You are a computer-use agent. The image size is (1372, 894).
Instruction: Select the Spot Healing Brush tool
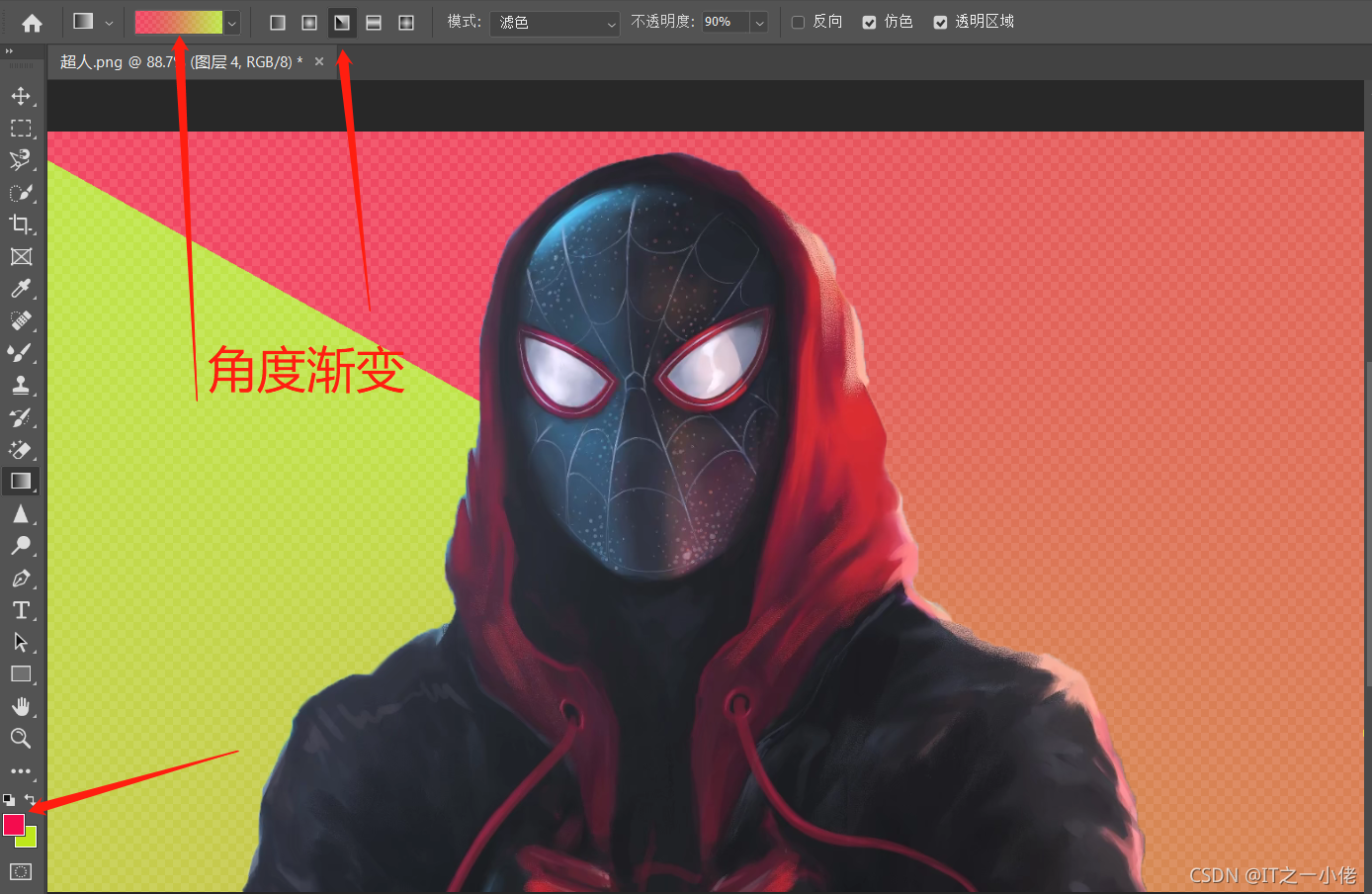pos(21,320)
